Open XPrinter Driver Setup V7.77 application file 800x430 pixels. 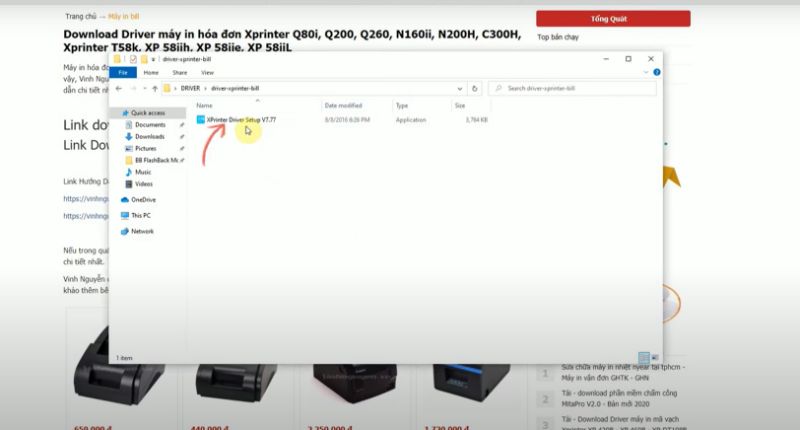[x=240, y=119]
